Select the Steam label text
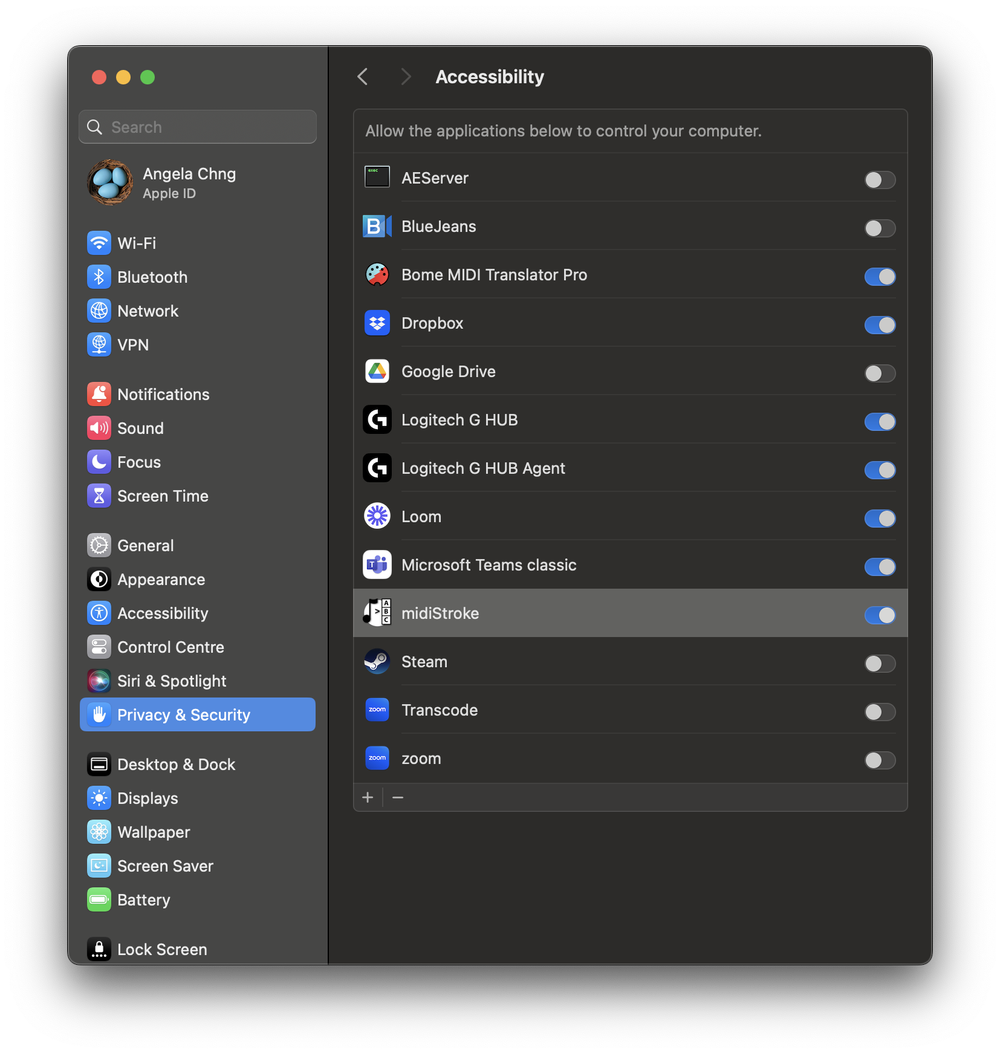 (424, 661)
